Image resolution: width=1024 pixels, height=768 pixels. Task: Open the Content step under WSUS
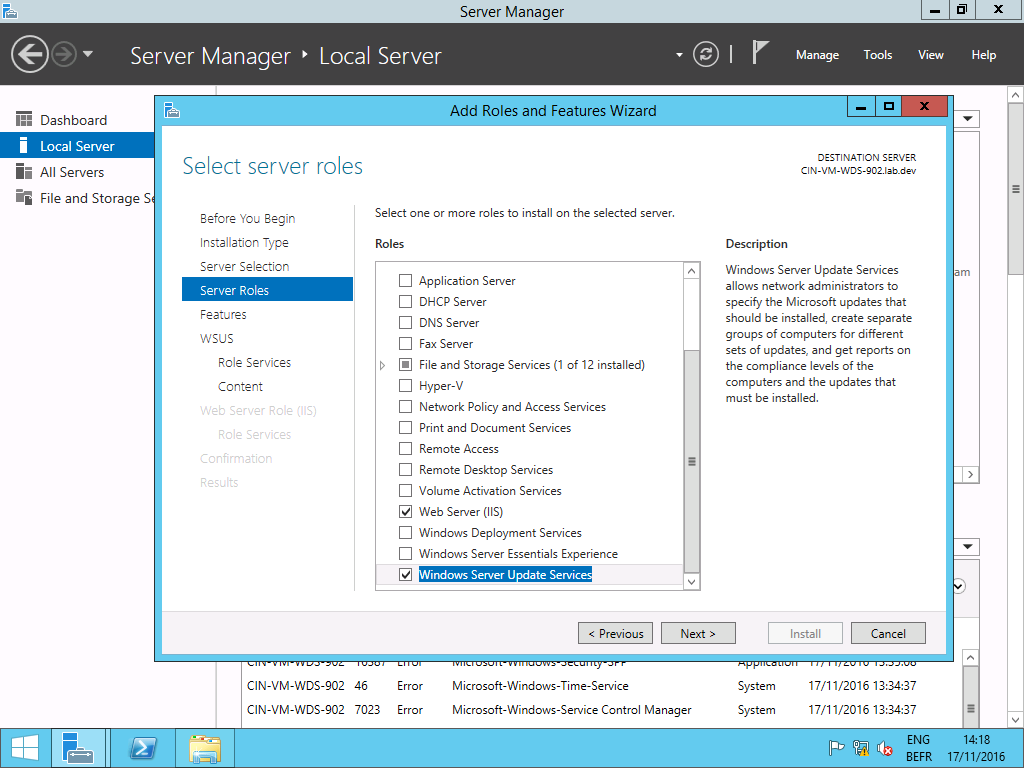[x=240, y=387]
